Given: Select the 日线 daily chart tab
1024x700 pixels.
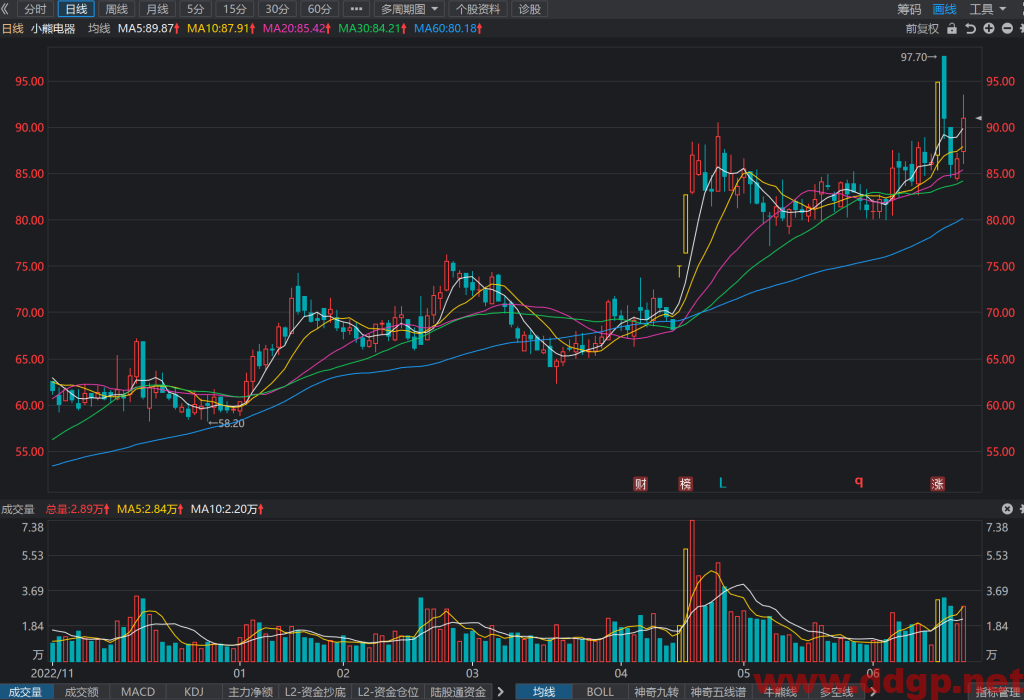Looking at the screenshot, I should 76,9.
